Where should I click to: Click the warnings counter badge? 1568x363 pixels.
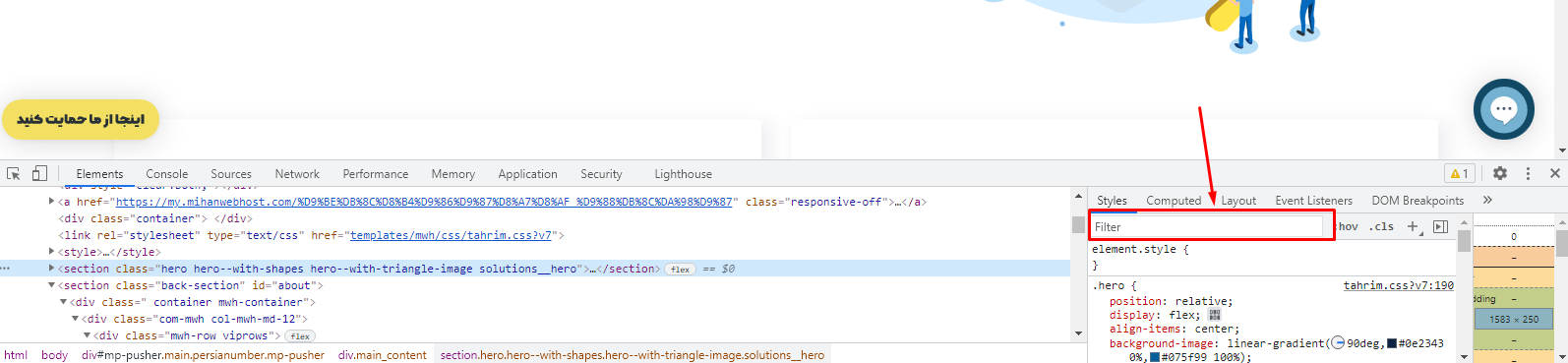pos(1459,173)
